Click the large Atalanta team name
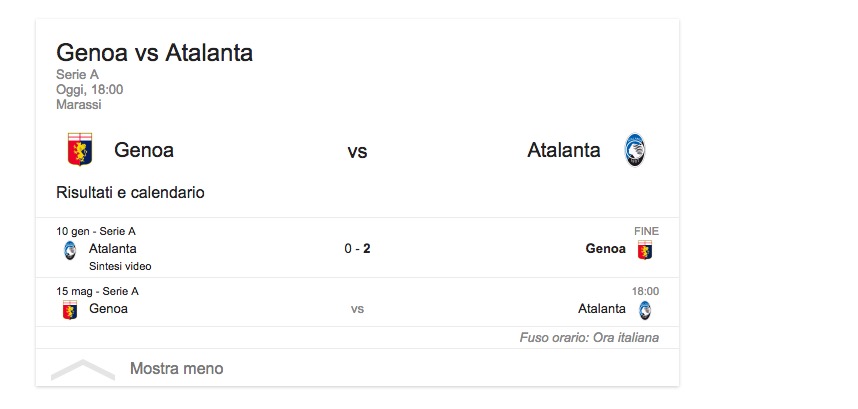 564,150
